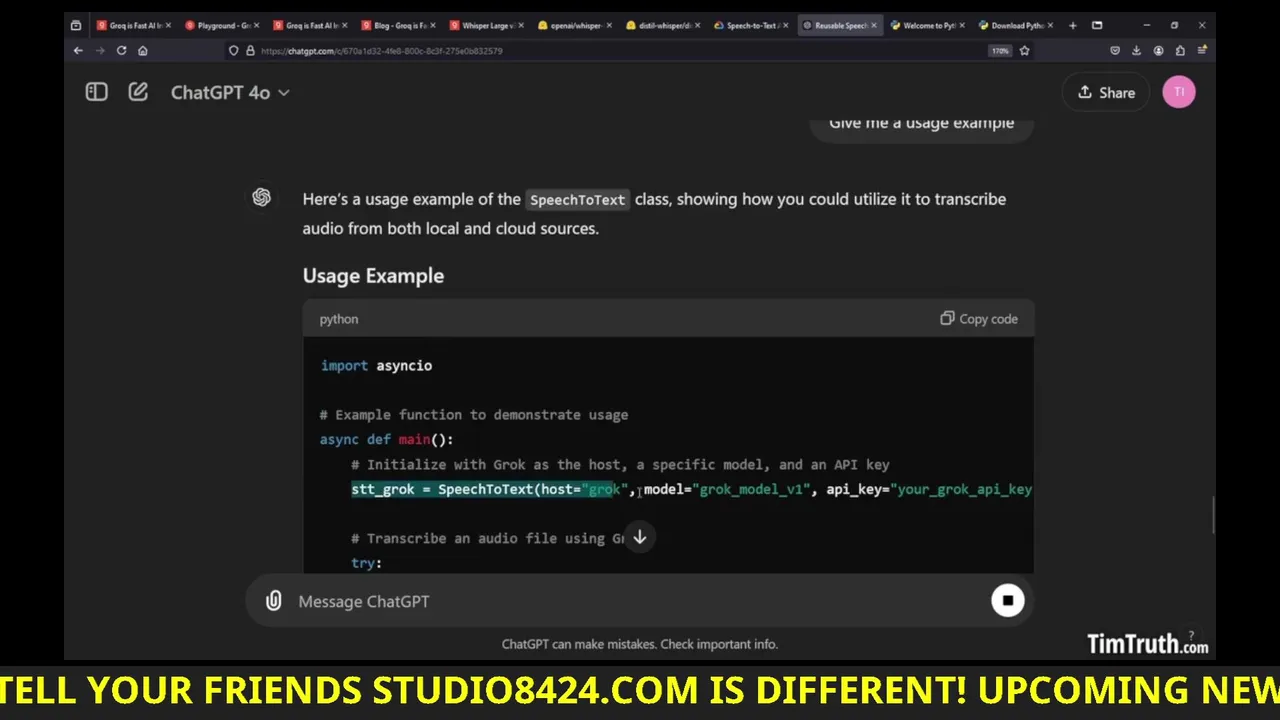1280x720 pixels.
Task: Open the browser downloads panel
Action: click(1136, 51)
